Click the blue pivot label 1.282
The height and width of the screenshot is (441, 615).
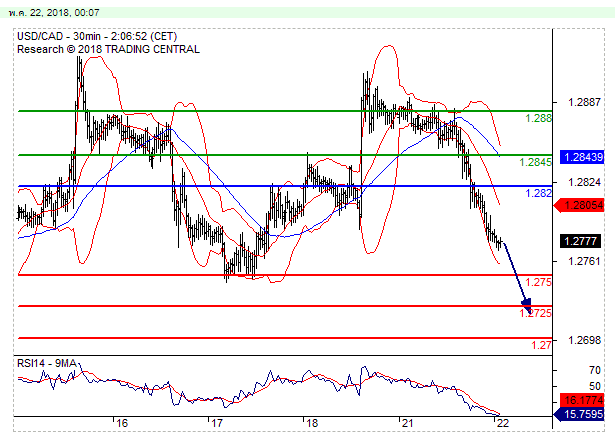[538, 193]
